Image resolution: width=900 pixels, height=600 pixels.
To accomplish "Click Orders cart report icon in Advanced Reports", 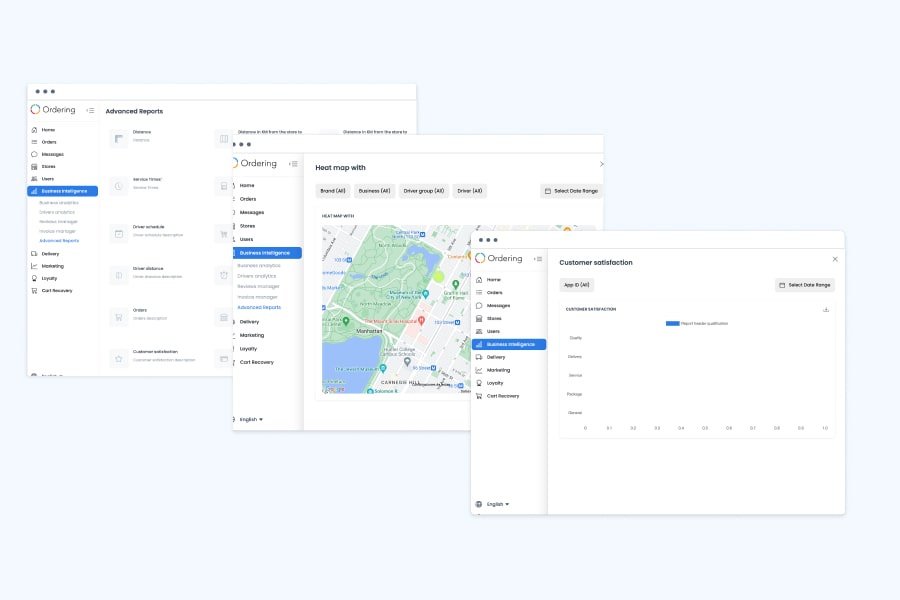I will [x=119, y=317].
